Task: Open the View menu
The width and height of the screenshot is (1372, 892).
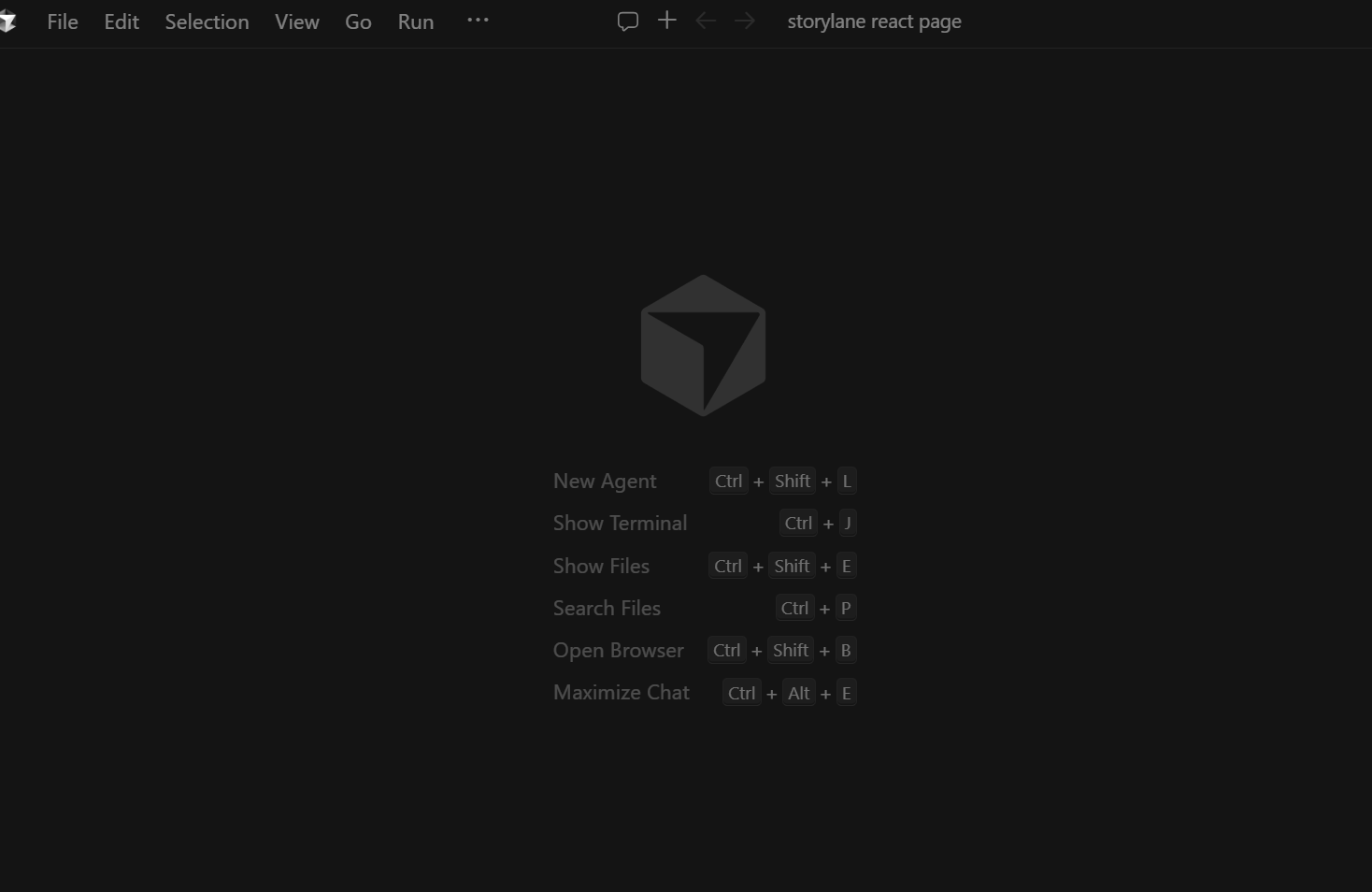Action: click(x=297, y=22)
